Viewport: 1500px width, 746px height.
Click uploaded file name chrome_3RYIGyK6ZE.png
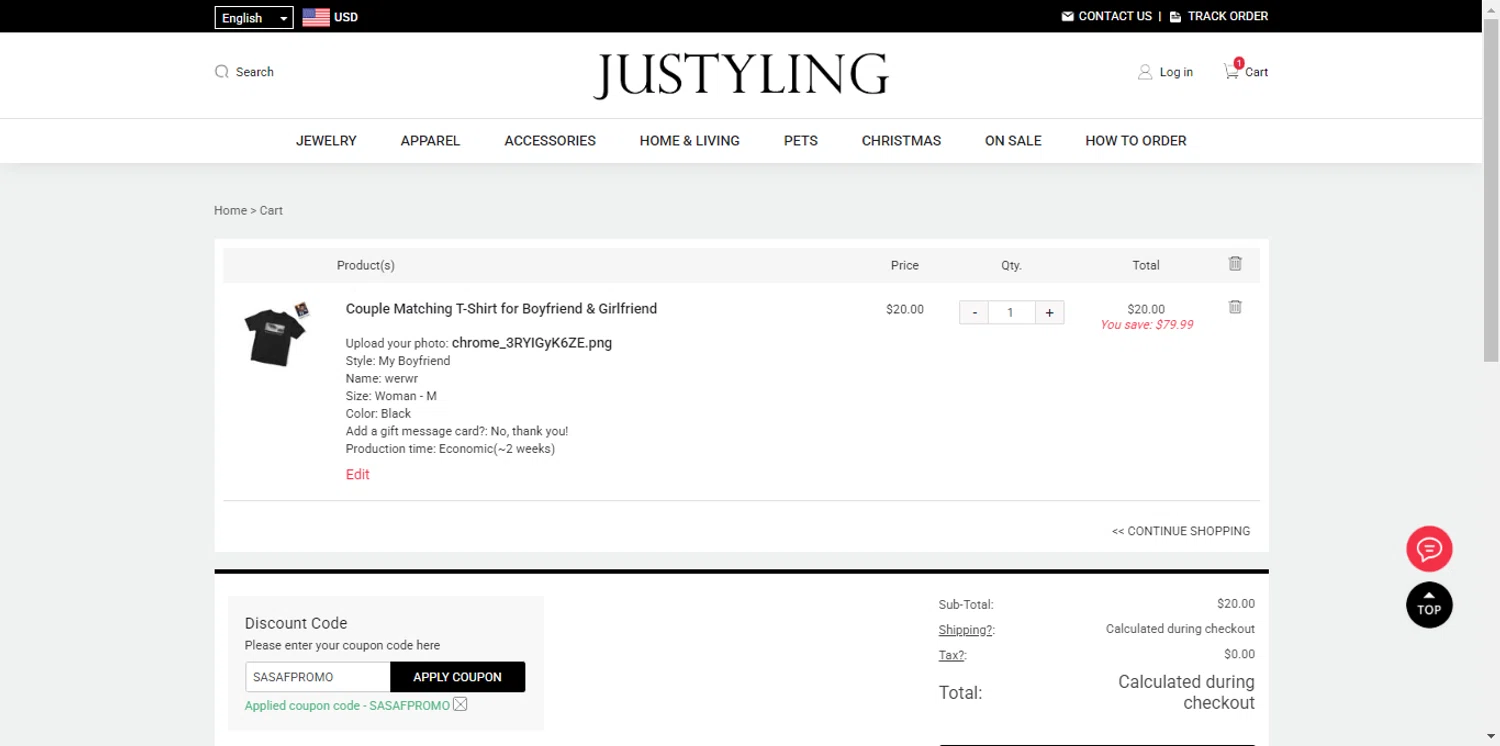point(532,343)
